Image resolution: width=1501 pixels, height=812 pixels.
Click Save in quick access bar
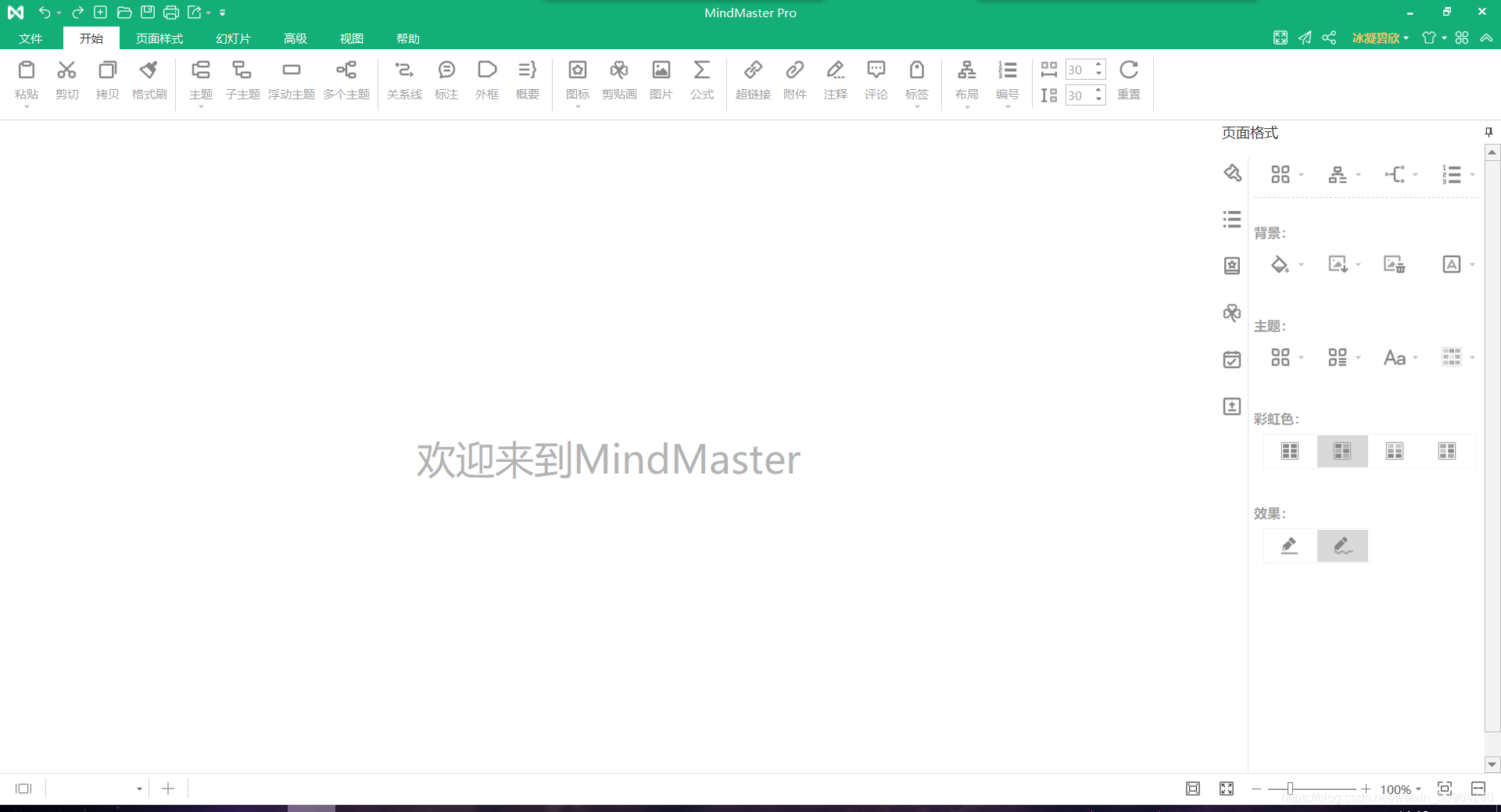147,13
